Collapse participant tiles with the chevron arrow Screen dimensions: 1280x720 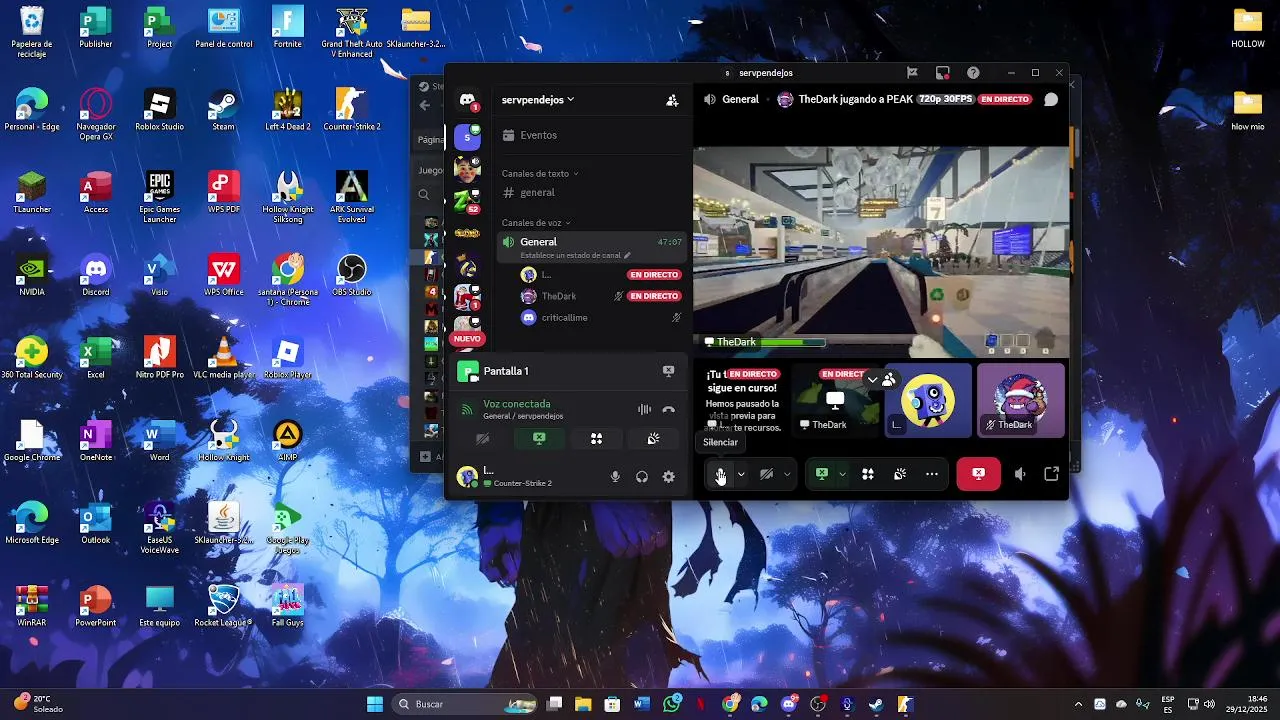tap(873, 380)
